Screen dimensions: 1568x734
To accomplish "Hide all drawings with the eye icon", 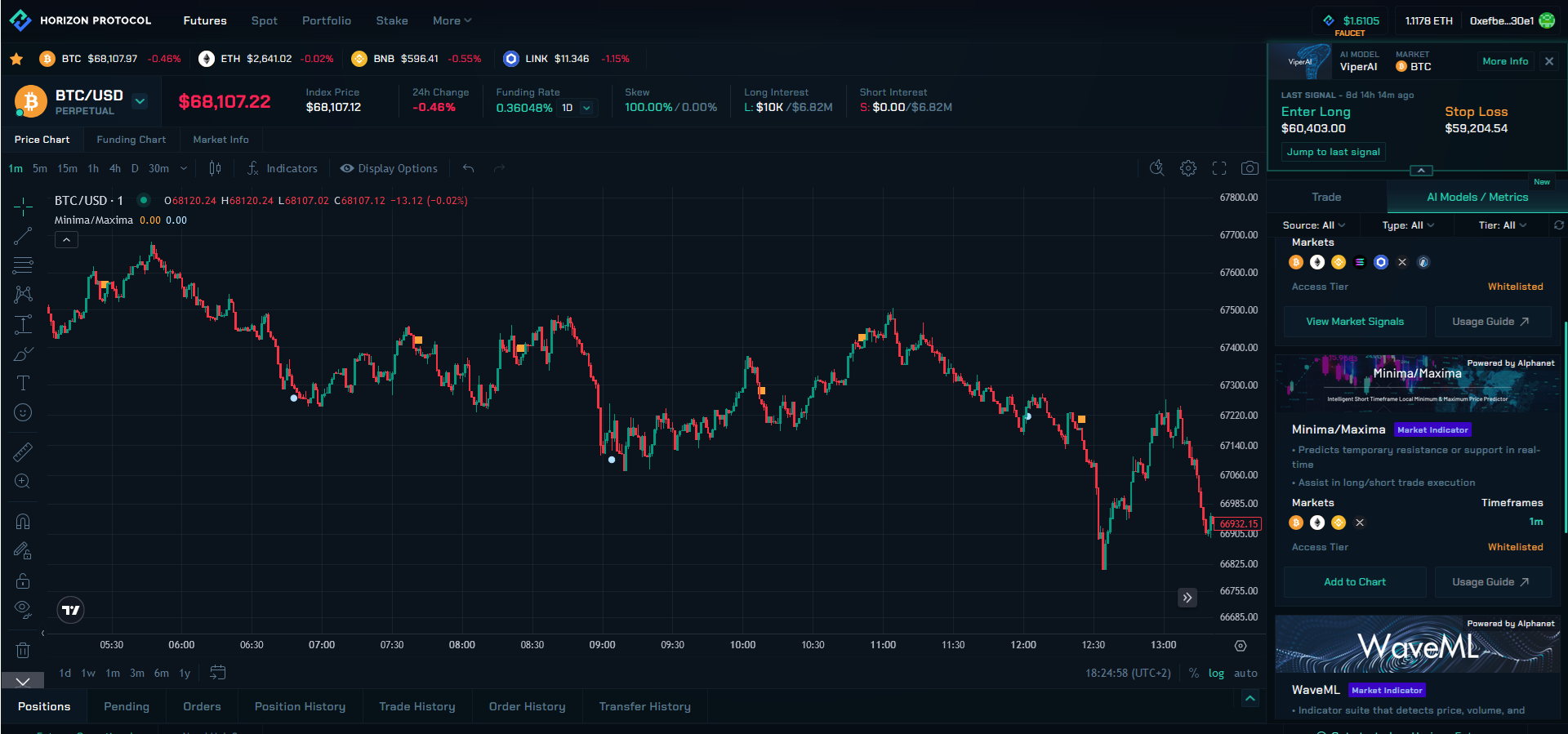I will 23,608.
